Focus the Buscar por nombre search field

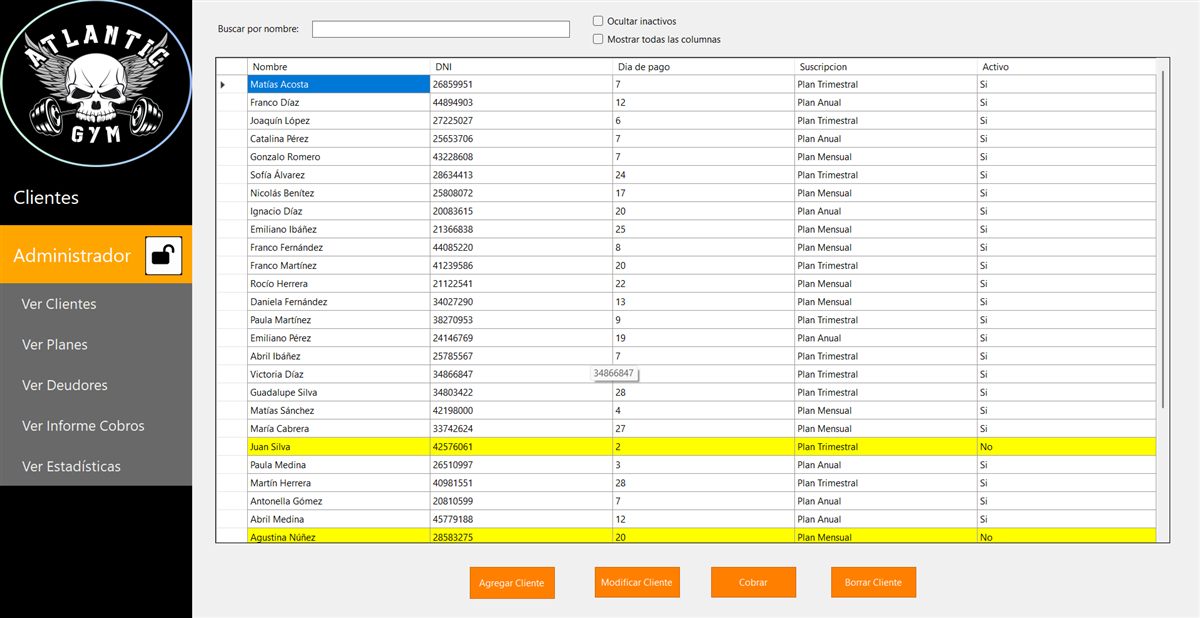(441, 29)
